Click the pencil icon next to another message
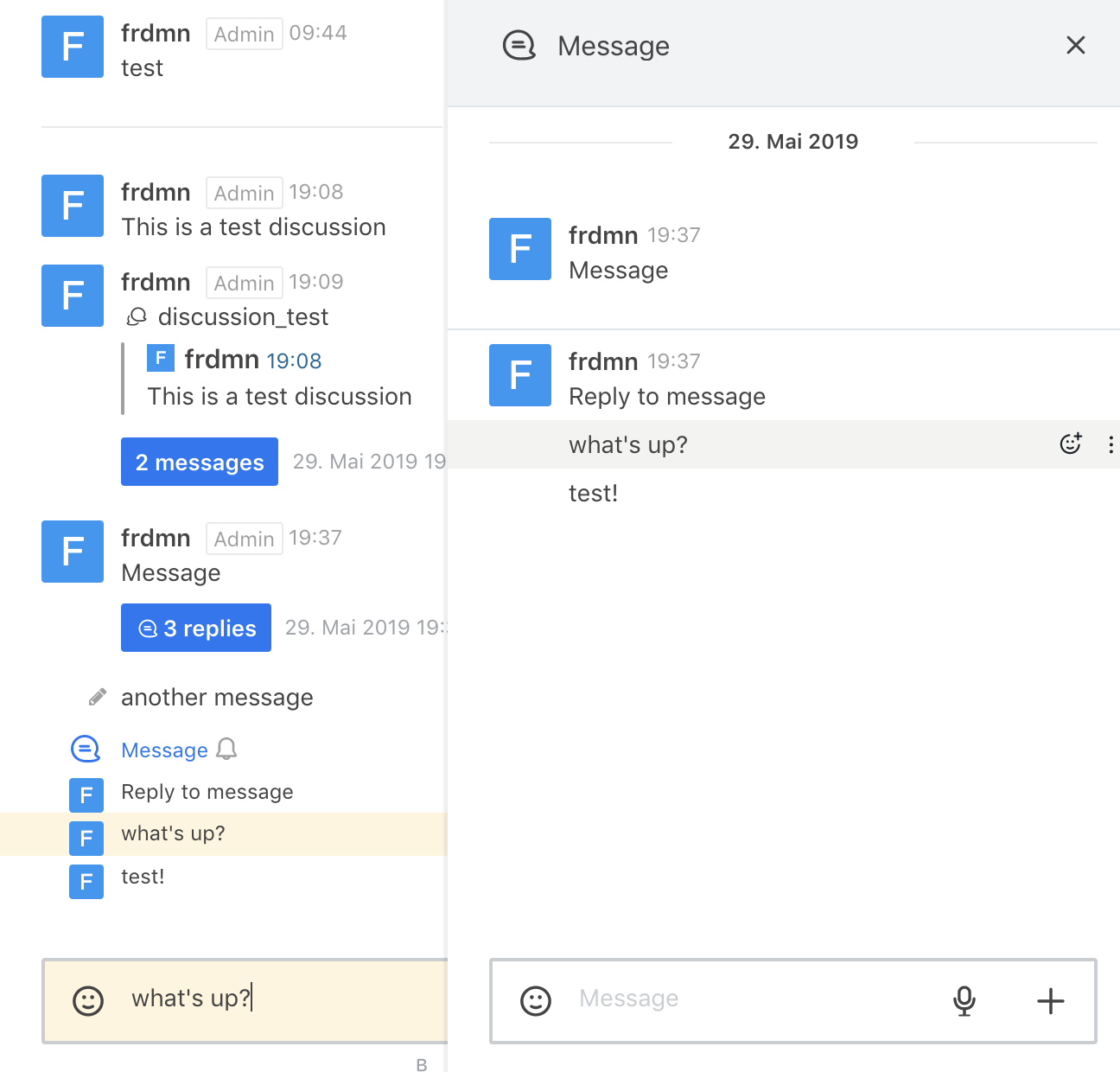The image size is (1120, 1072). pyautogui.click(x=97, y=695)
